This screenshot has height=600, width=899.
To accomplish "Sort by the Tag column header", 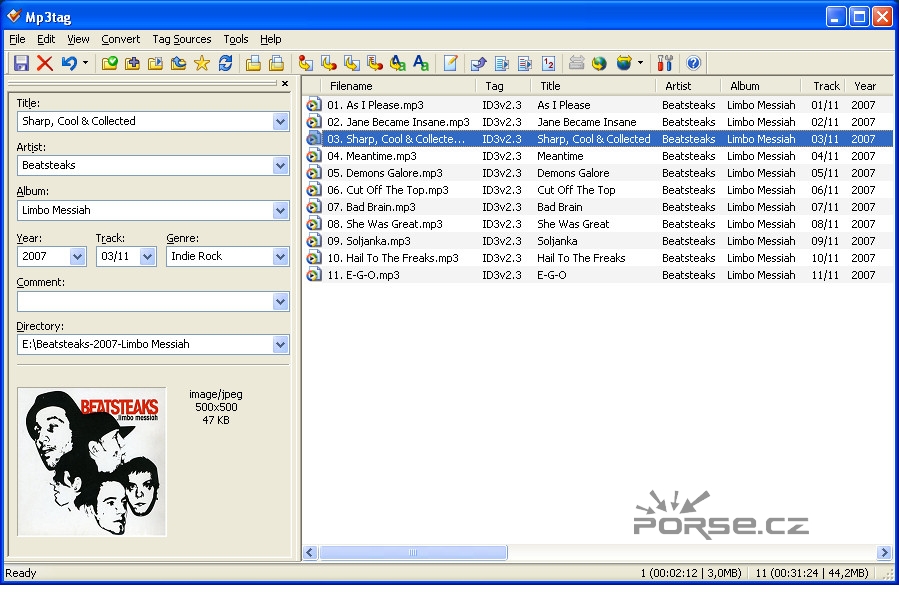I will tap(503, 86).
